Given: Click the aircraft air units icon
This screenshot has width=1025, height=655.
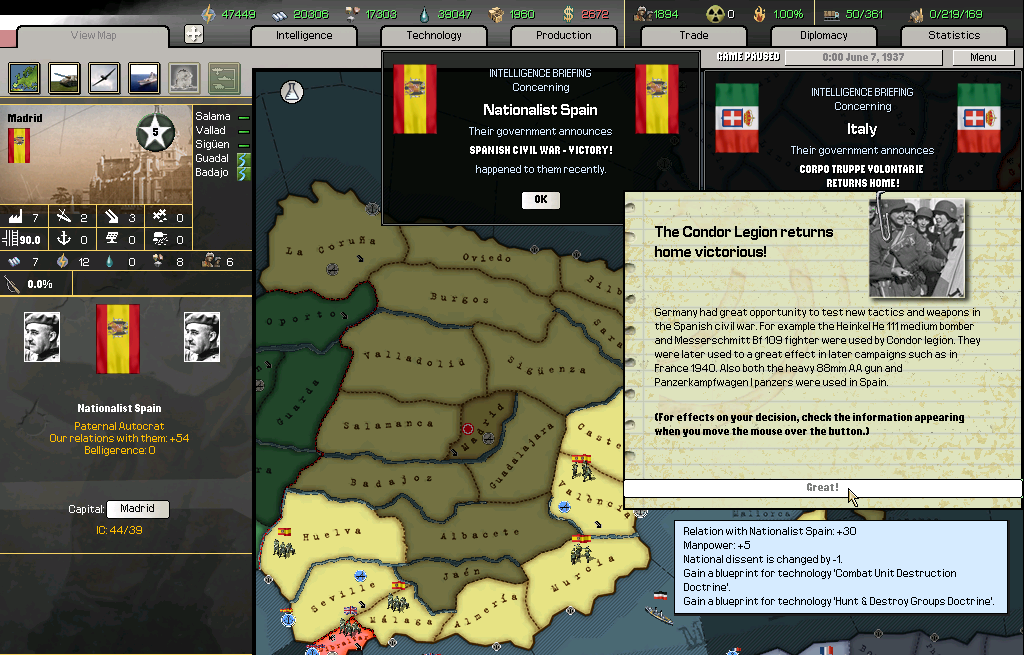Looking at the screenshot, I should click(x=104, y=77).
